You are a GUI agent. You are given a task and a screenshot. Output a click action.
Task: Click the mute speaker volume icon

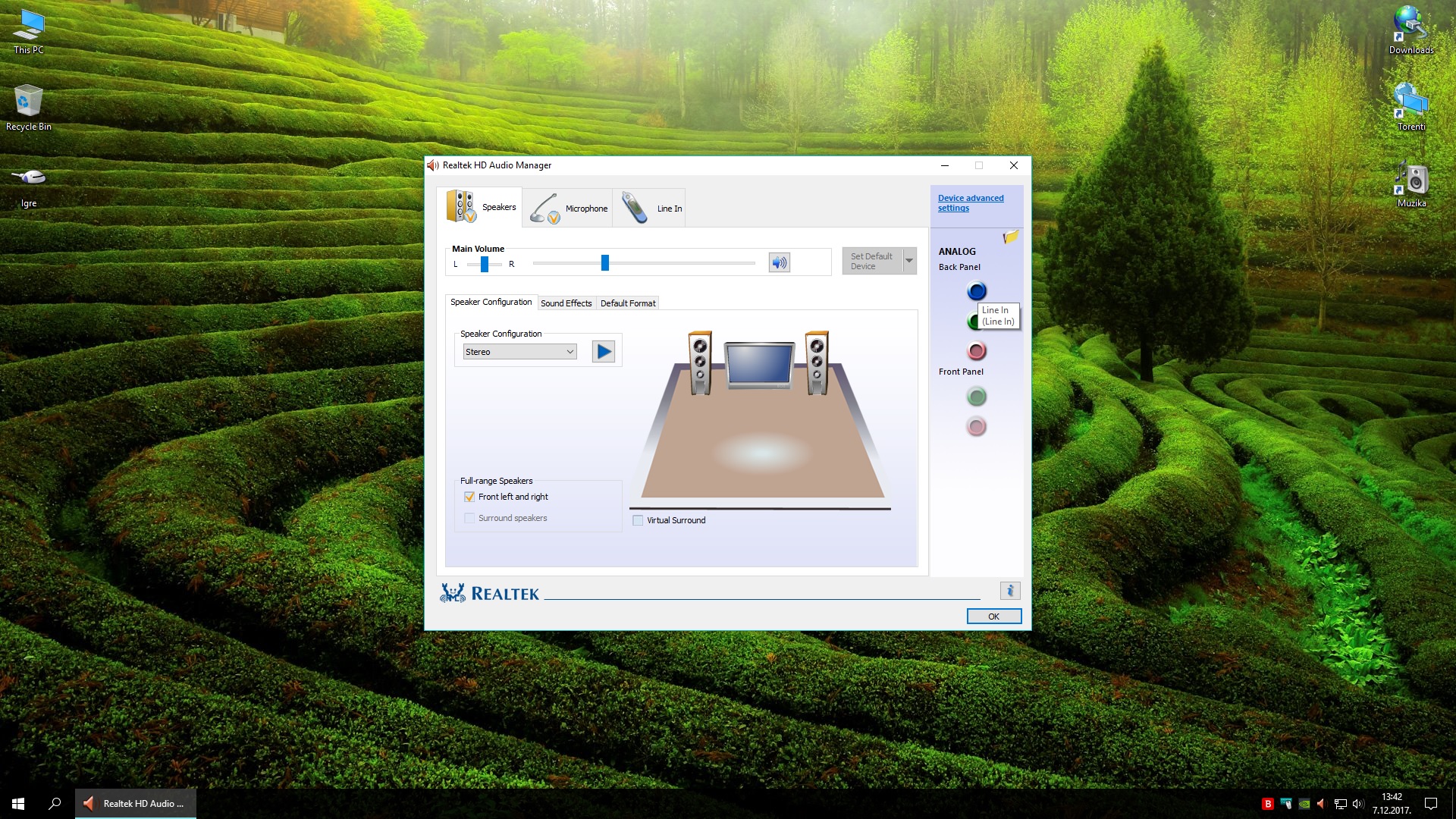779,262
